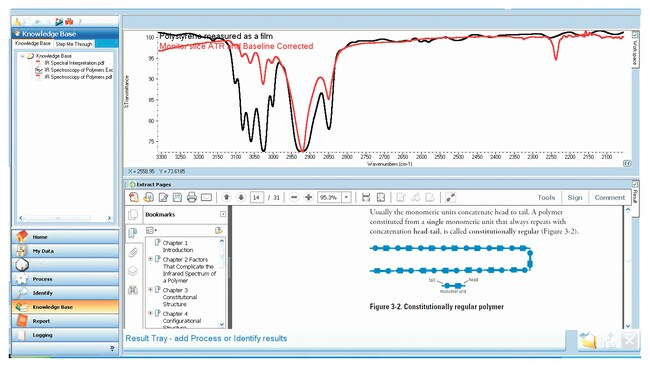Click new bookmark icon
The image size is (650, 367).
coord(218,231)
